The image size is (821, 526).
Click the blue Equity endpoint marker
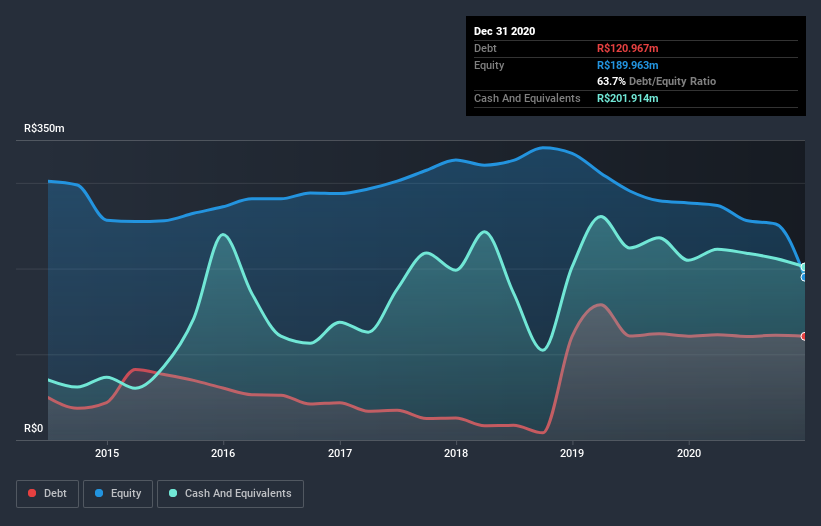point(804,277)
